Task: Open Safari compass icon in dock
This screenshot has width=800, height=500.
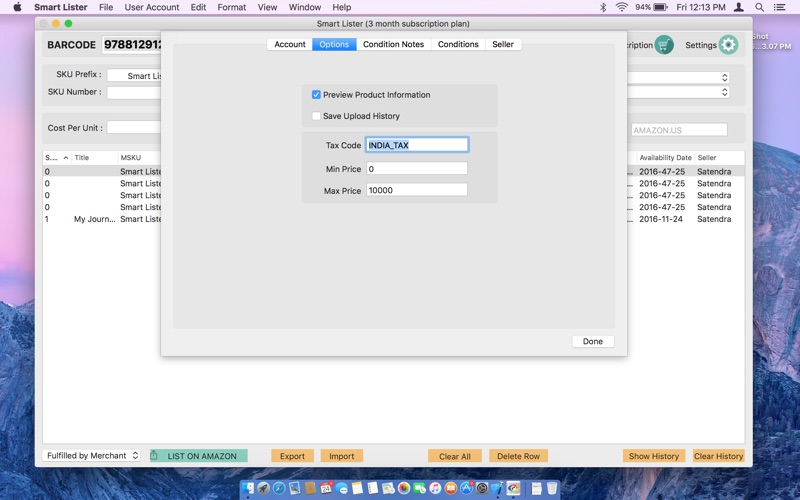Action: point(279,488)
